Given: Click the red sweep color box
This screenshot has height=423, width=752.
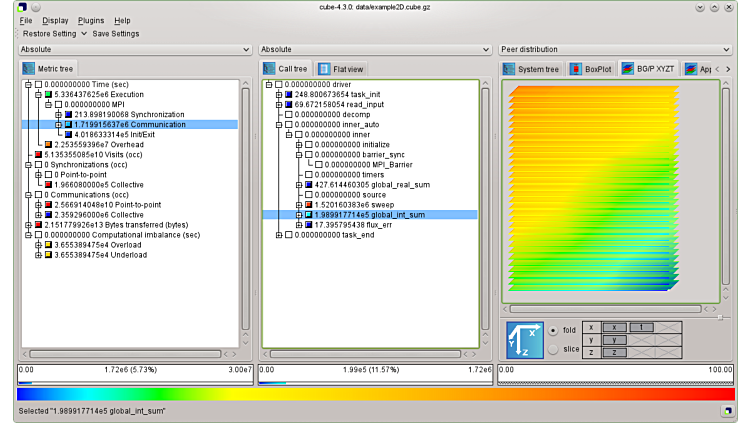Looking at the screenshot, I should (309, 204).
